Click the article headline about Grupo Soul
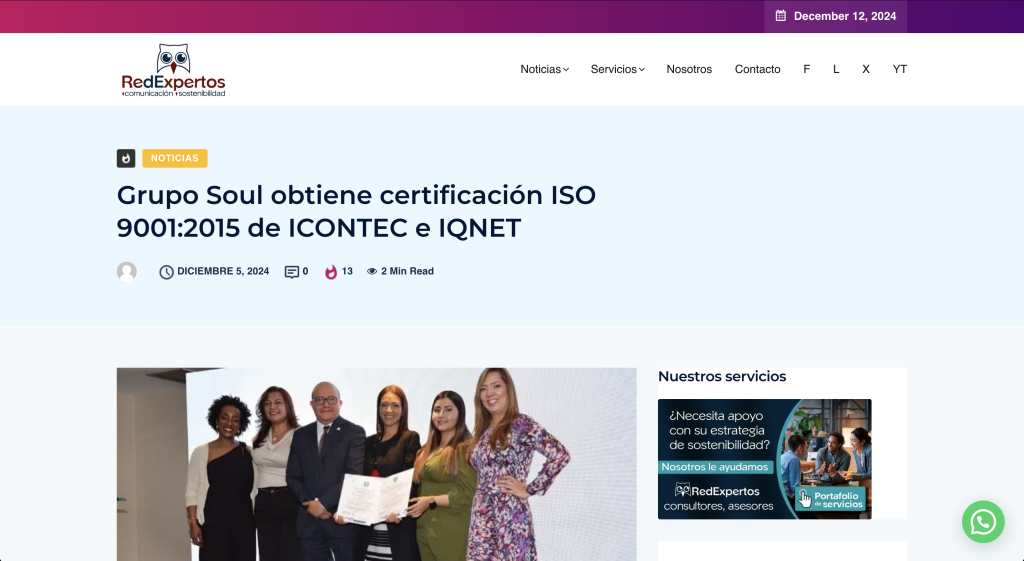The image size is (1024, 561). [x=357, y=212]
